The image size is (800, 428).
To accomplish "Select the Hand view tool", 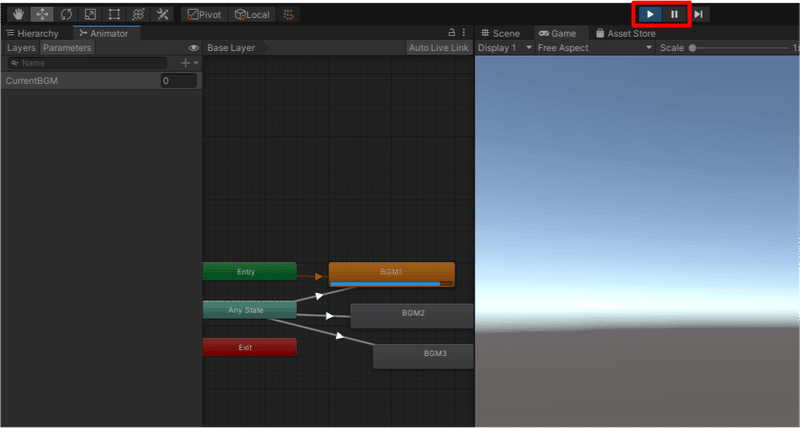I will coord(18,14).
